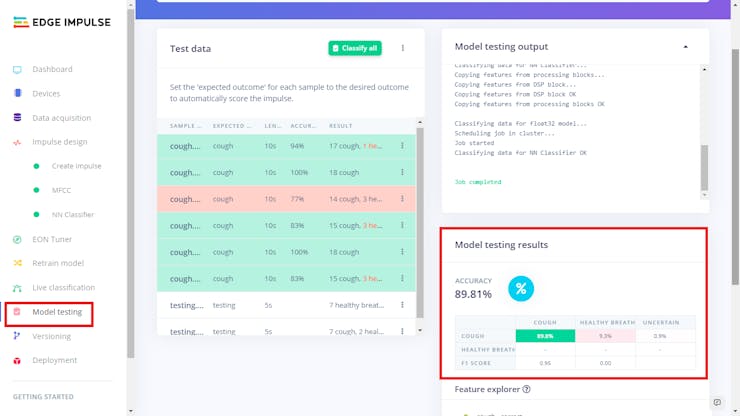This screenshot has width=740, height=416.
Task: Click the RESULT column header
Action: tap(341, 126)
